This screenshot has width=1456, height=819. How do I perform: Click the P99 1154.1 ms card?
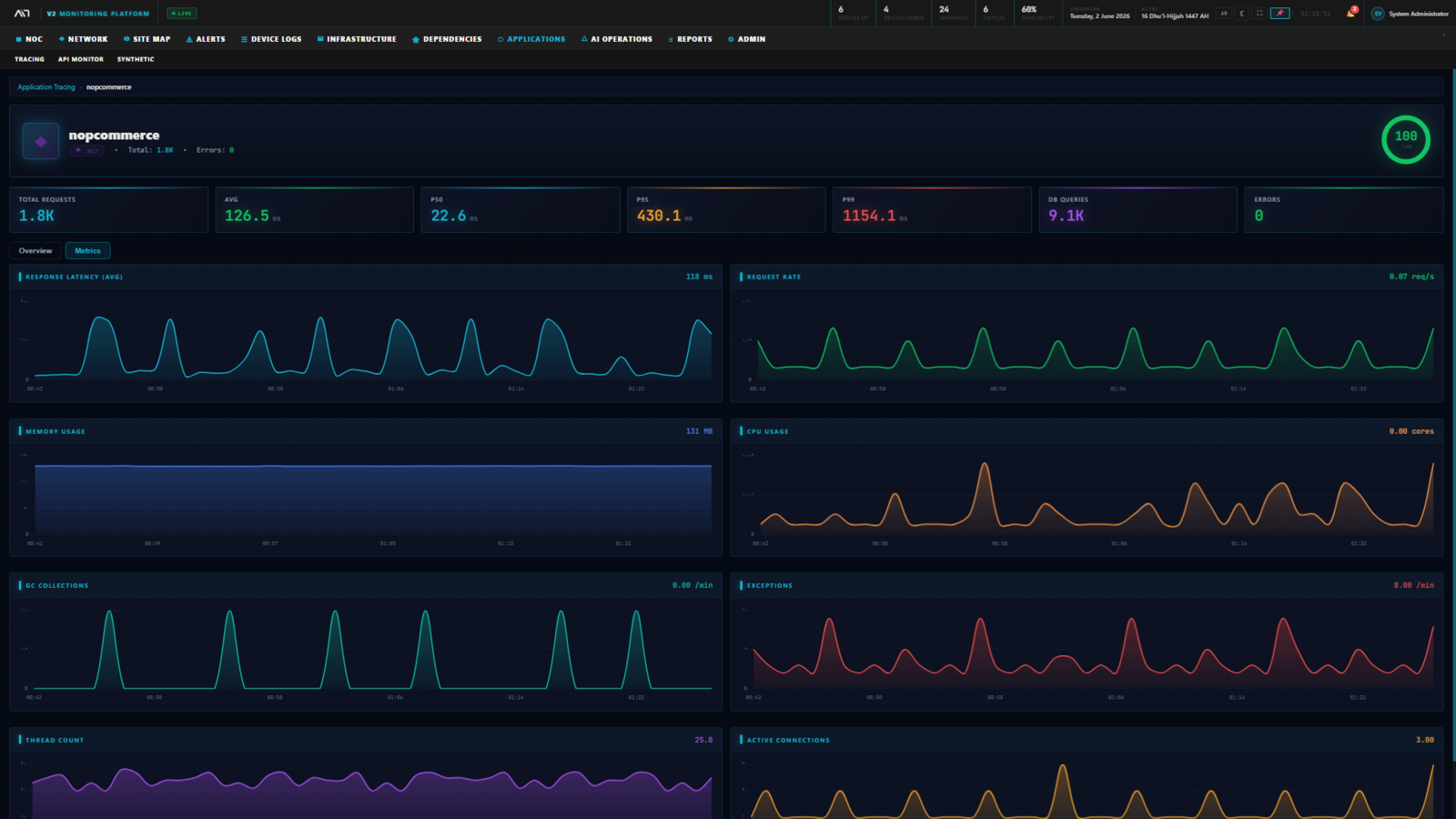(x=932, y=209)
